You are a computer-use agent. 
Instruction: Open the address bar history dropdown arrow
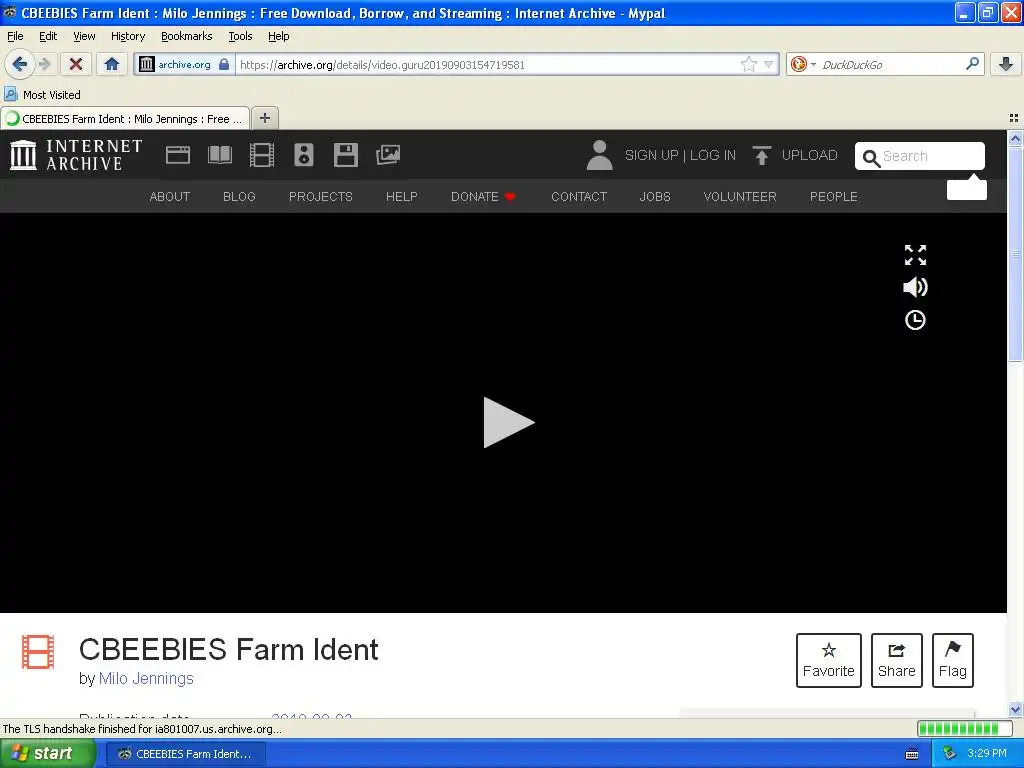pyautogui.click(x=769, y=64)
